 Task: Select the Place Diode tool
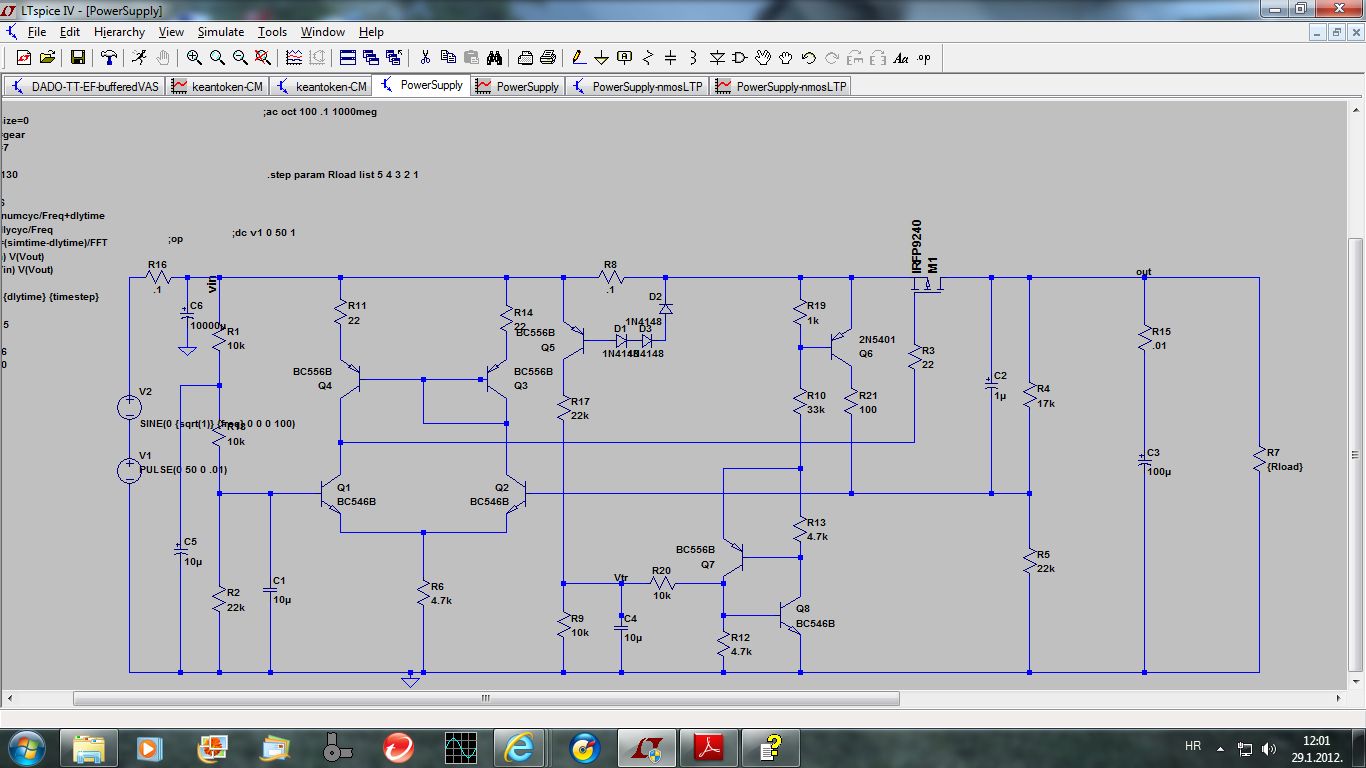tap(717, 58)
